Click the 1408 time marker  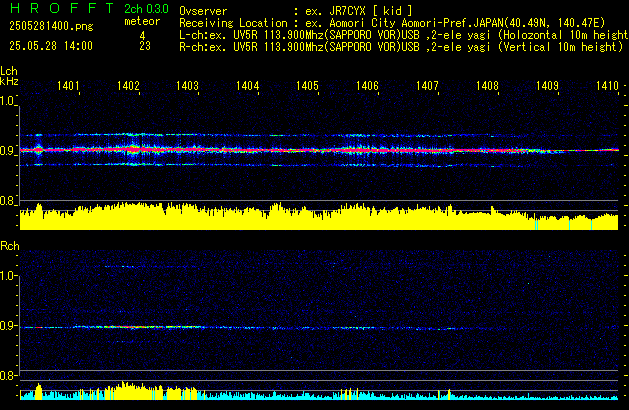click(x=487, y=86)
